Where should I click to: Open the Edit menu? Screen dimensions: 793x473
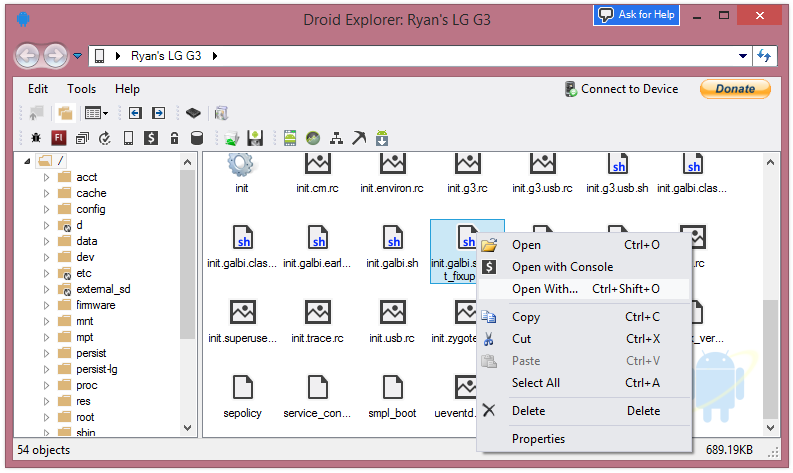pos(38,89)
